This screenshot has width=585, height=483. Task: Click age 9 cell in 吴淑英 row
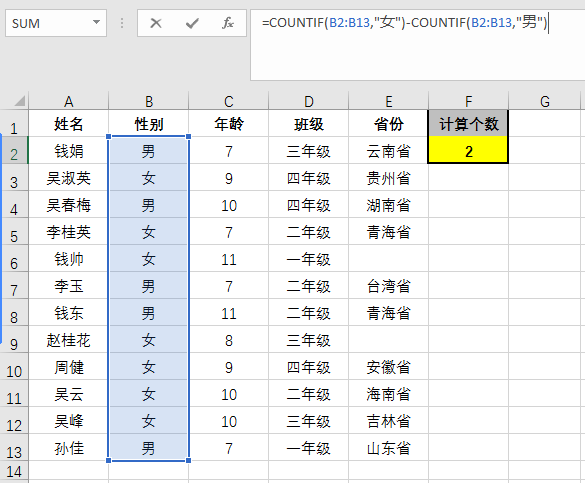pos(229,178)
